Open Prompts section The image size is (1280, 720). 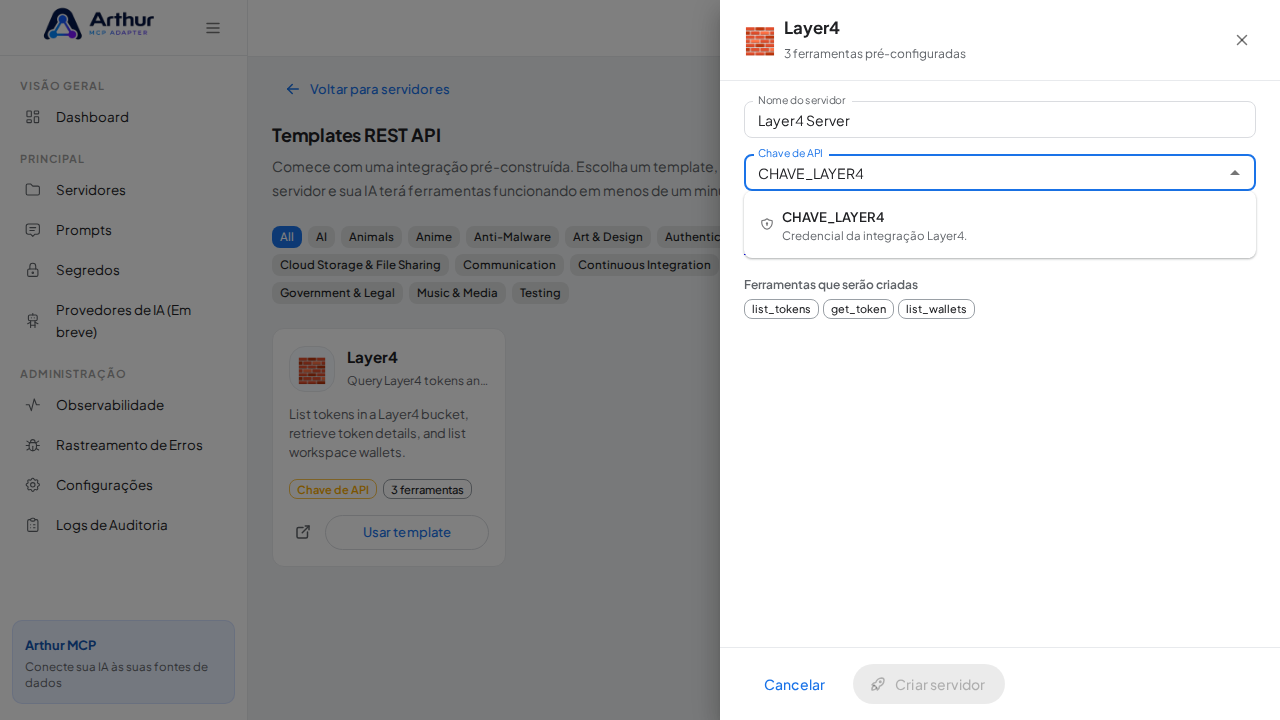click(123, 230)
